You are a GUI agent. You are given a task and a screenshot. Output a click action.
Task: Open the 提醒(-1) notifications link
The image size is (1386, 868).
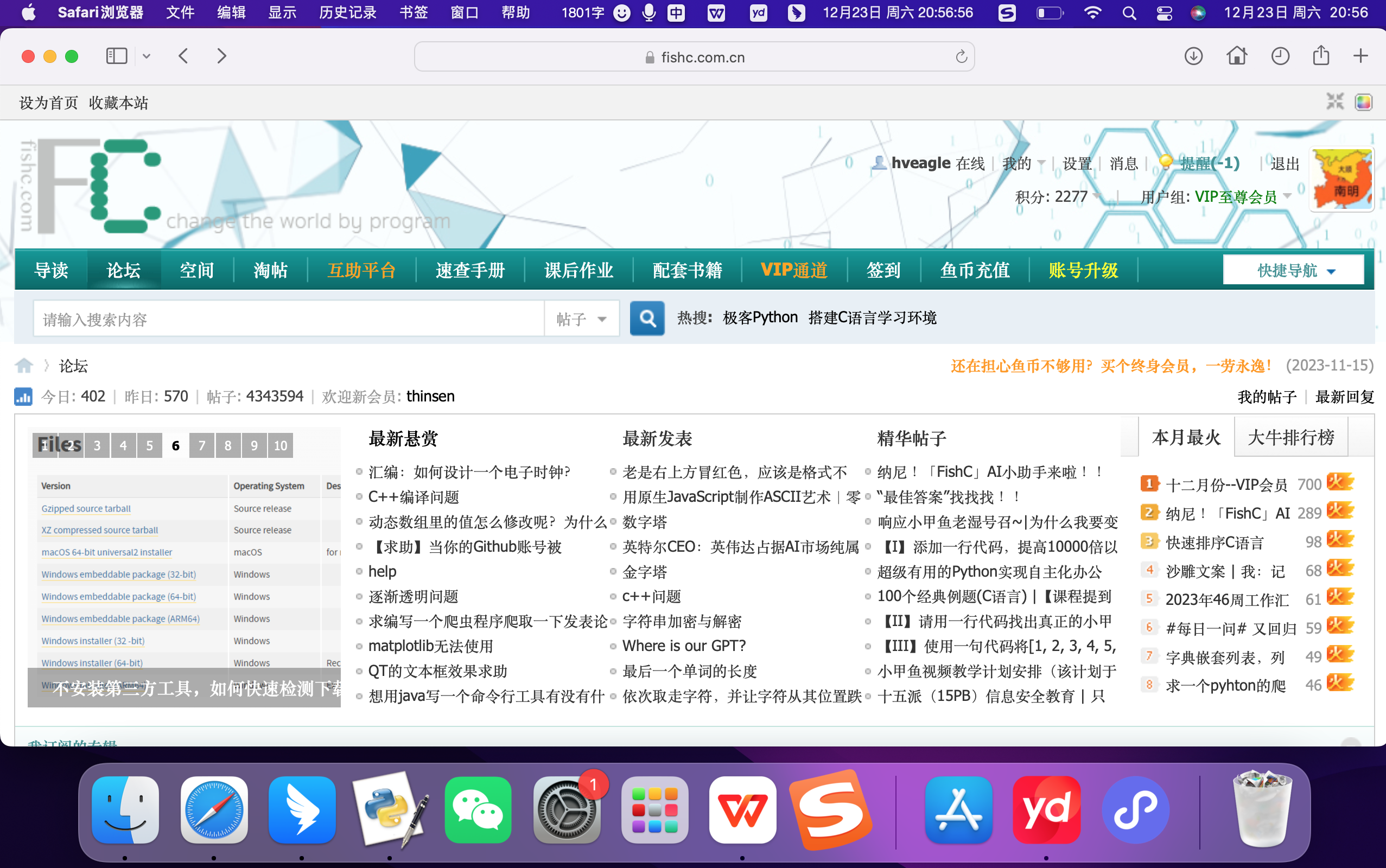tap(1209, 164)
